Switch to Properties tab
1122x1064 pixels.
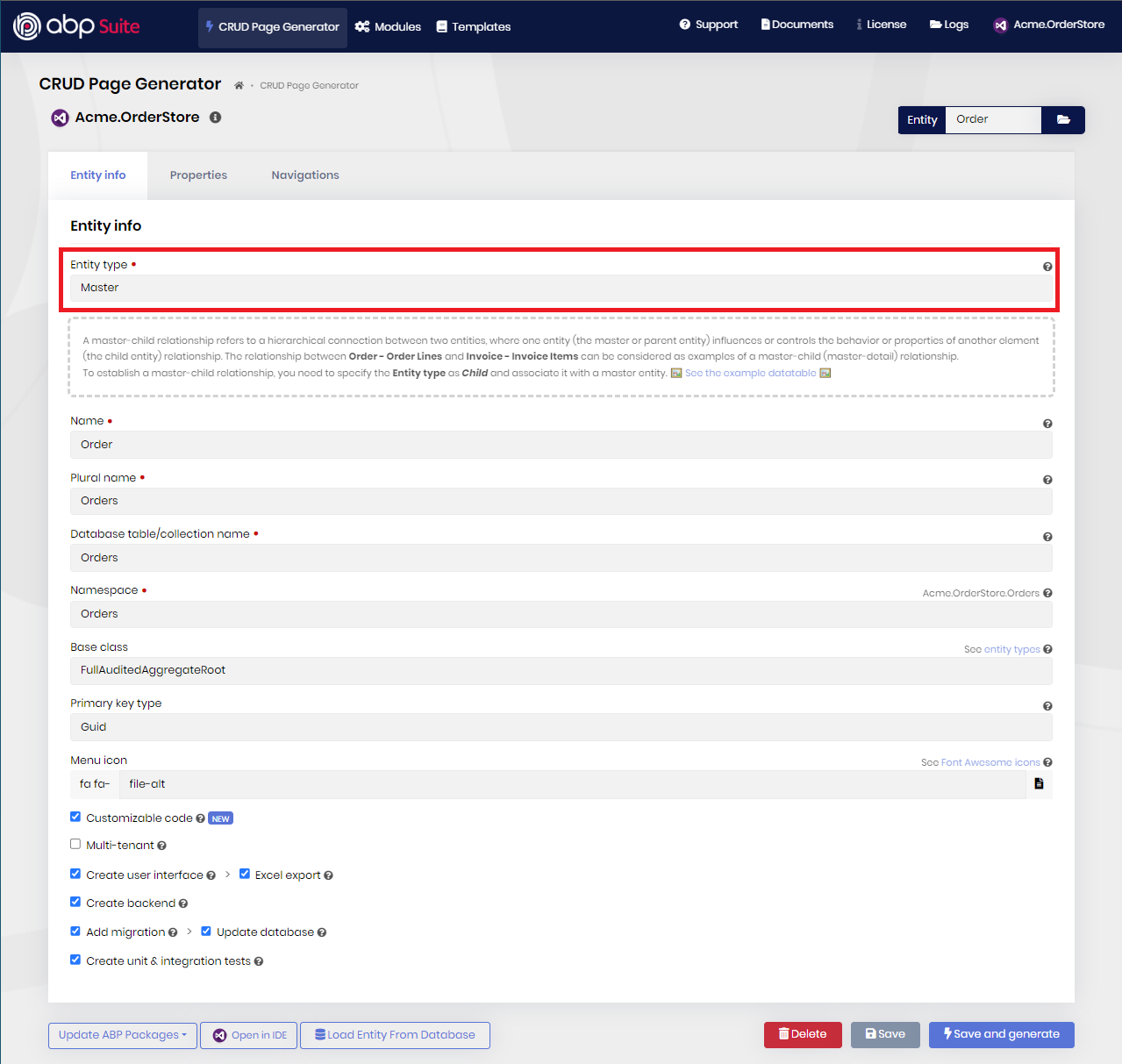(198, 175)
